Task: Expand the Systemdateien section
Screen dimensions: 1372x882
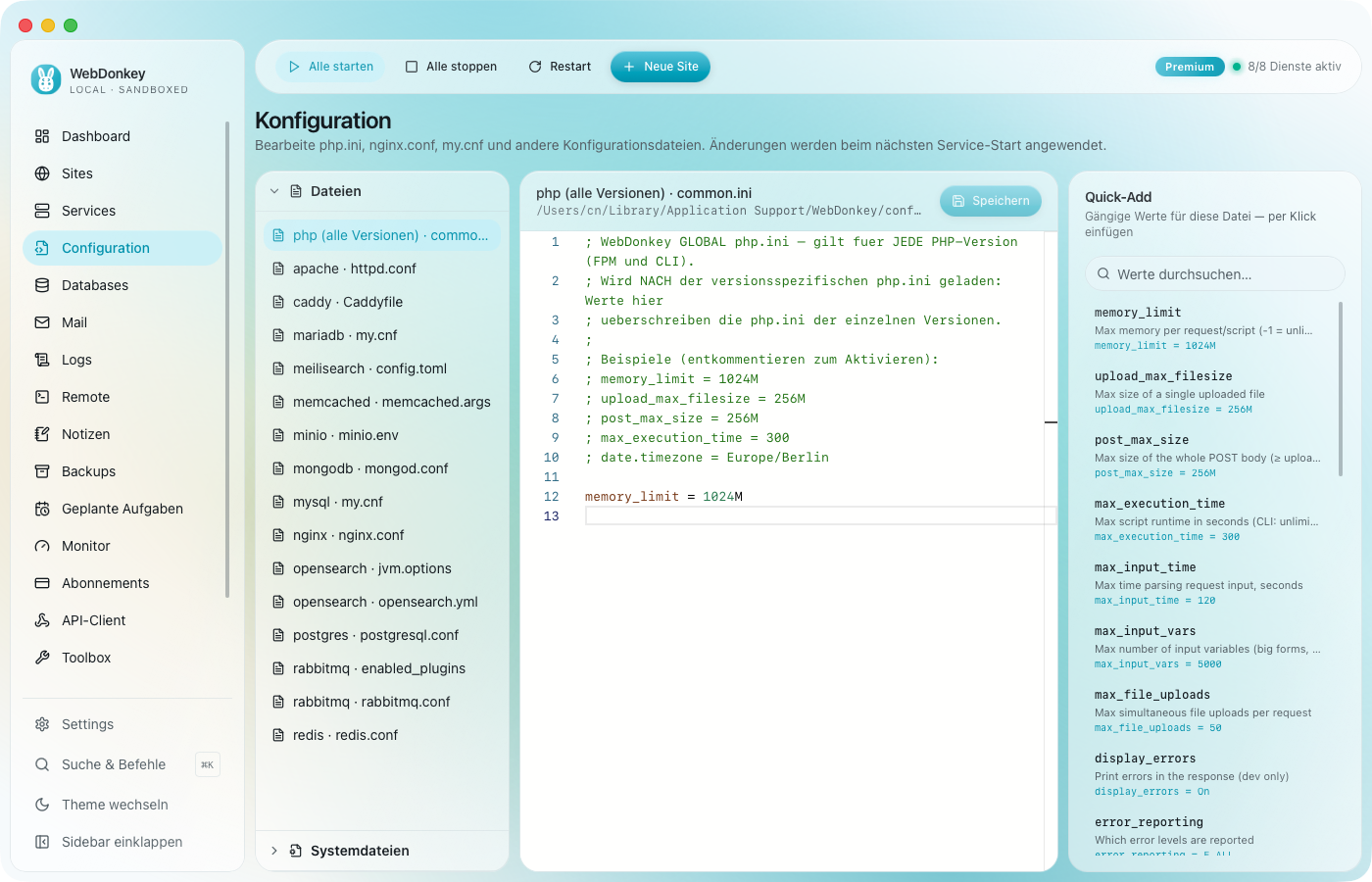Action: [382, 851]
